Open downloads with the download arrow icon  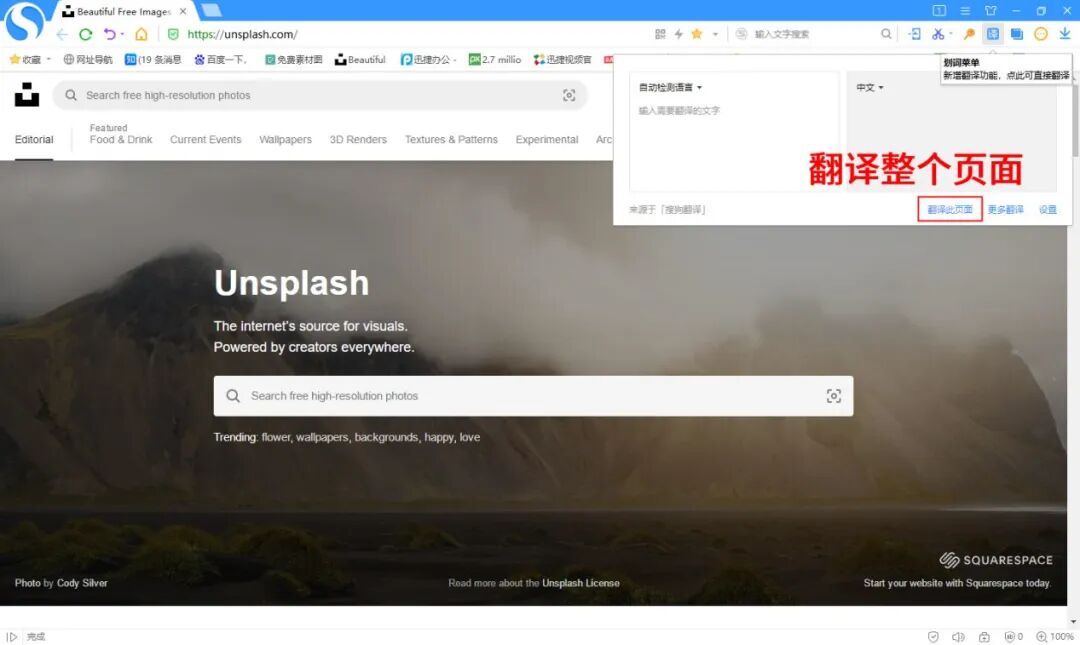(1065, 34)
